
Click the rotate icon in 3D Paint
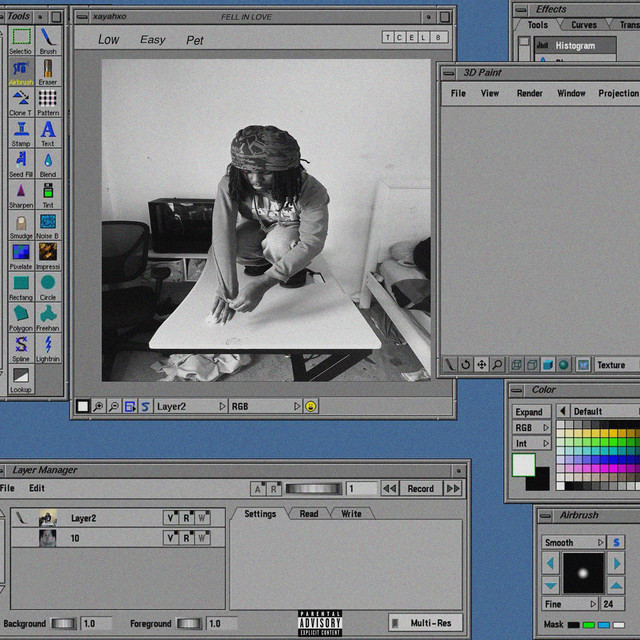tap(465, 364)
